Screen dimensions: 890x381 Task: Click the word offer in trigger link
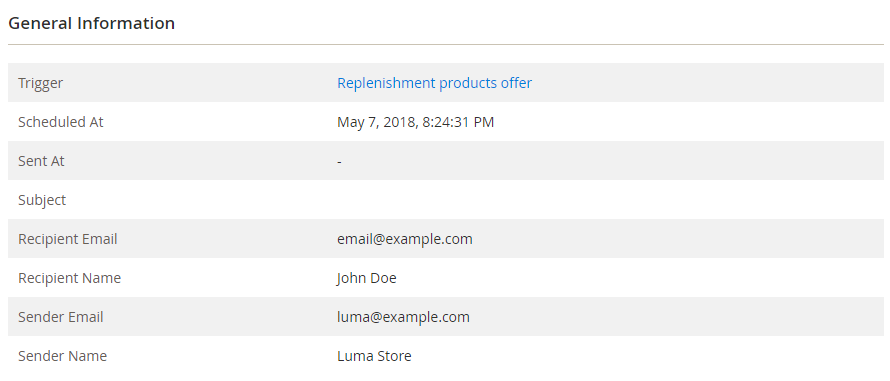point(516,83)
